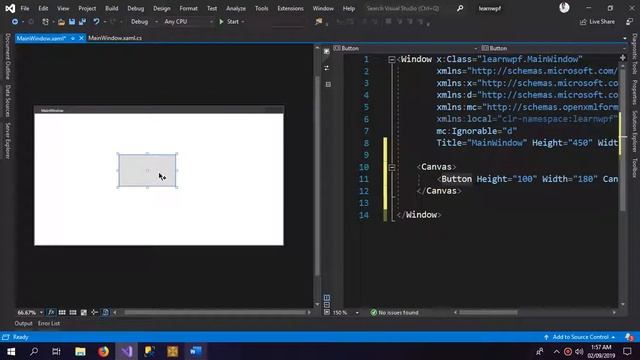Screen dimensions: 640x360
Task: Open a file with the folder icon
Action: point(61,22)
